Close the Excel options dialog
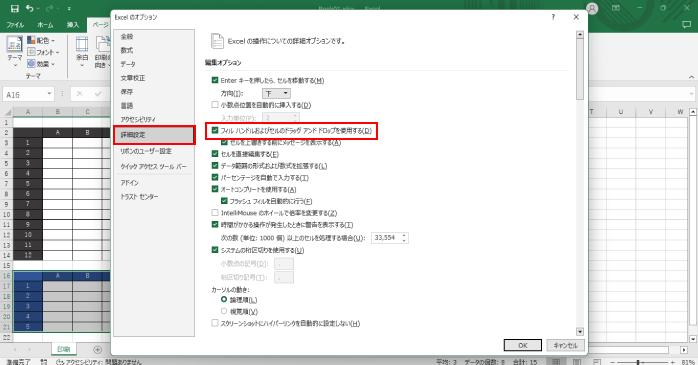 (576, 17)
